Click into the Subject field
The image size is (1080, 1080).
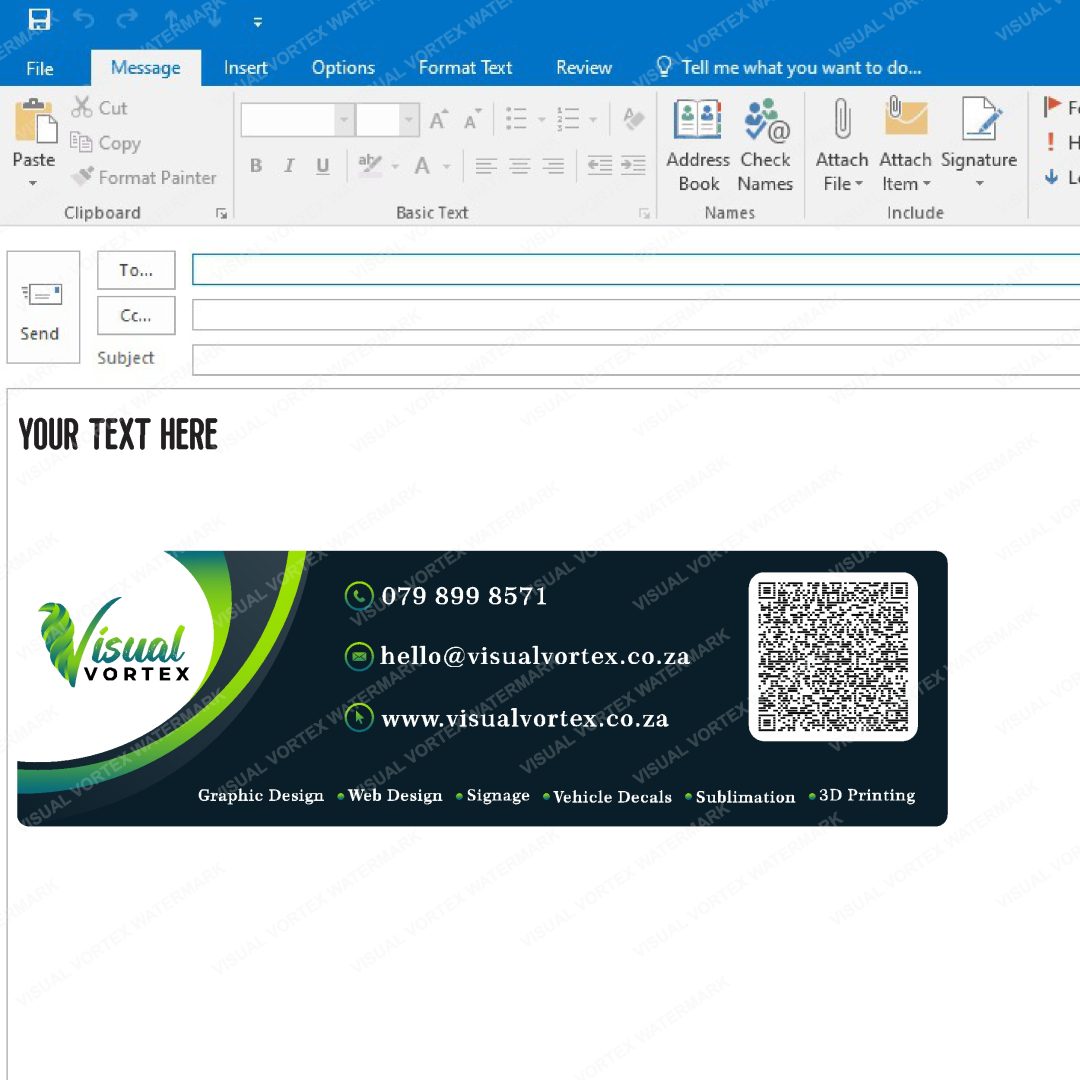click(x=636, y=360)
